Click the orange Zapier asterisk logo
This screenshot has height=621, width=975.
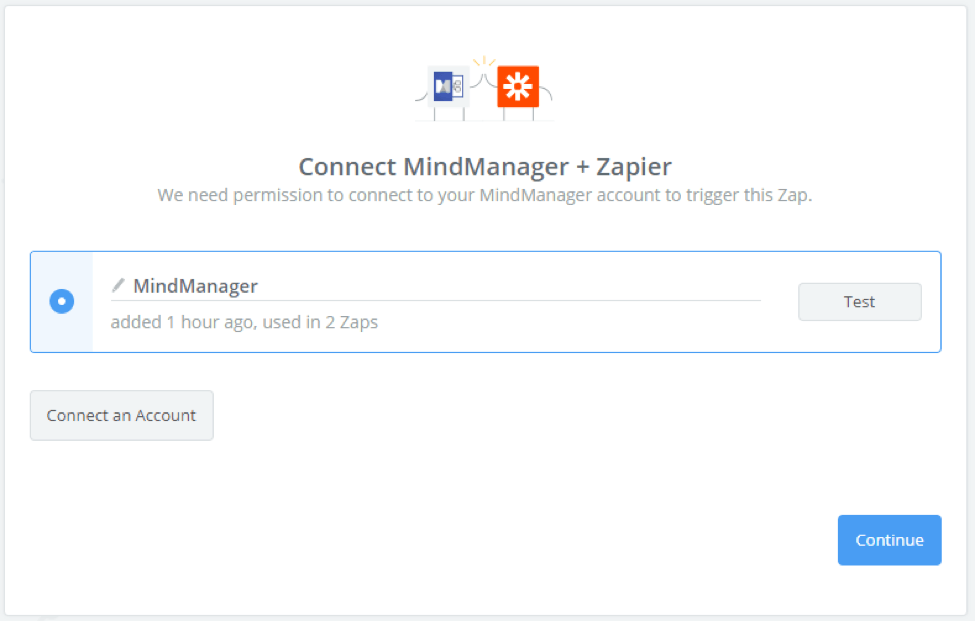click(x=518, y=86)
